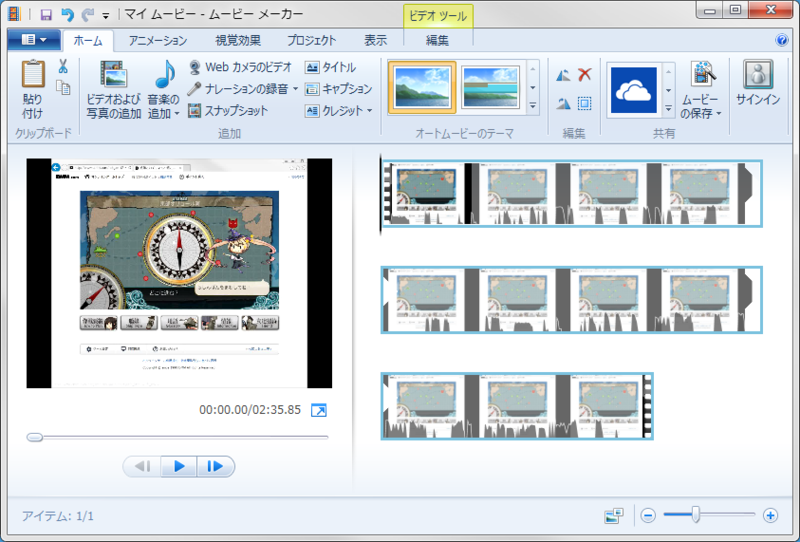
Task: Switch to the 視覚効果 tab
Action: coord(238,41)
